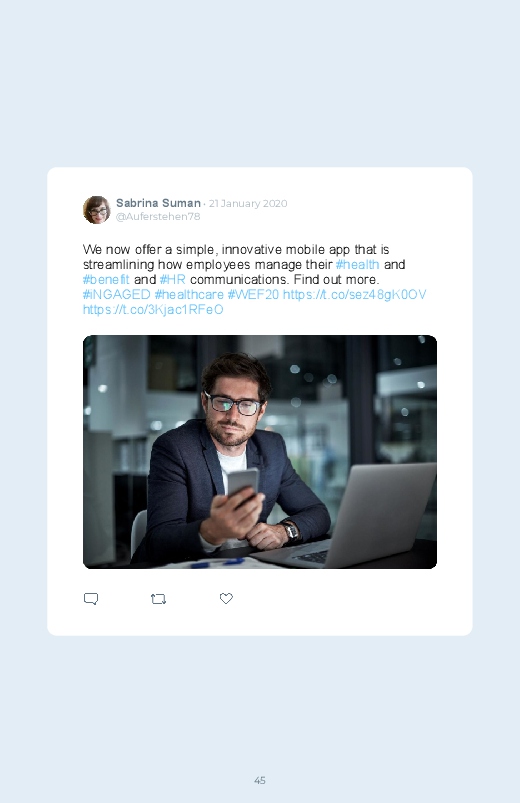Follow the t.co/3Kjac1RFeO link
This screenshot has height=803, width=520.
[x=153, y=309]
